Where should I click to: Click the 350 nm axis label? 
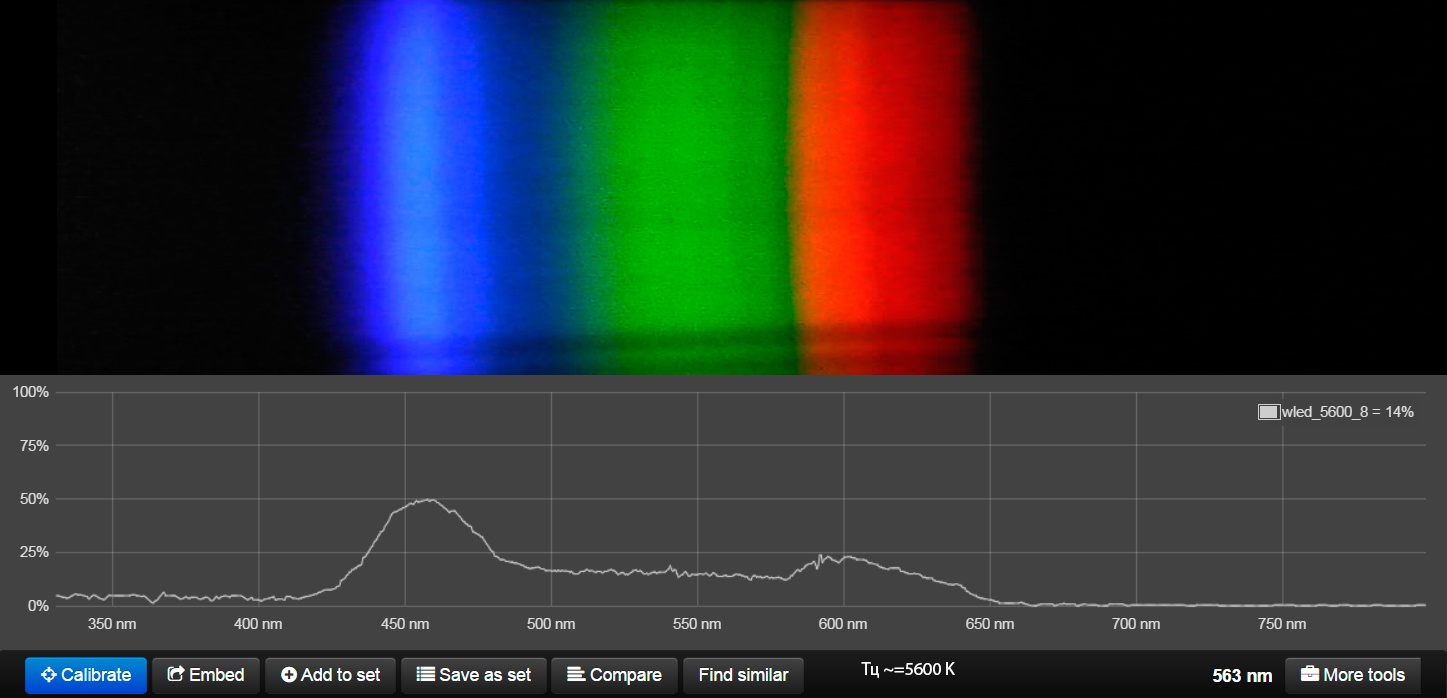tap(113, 624)
